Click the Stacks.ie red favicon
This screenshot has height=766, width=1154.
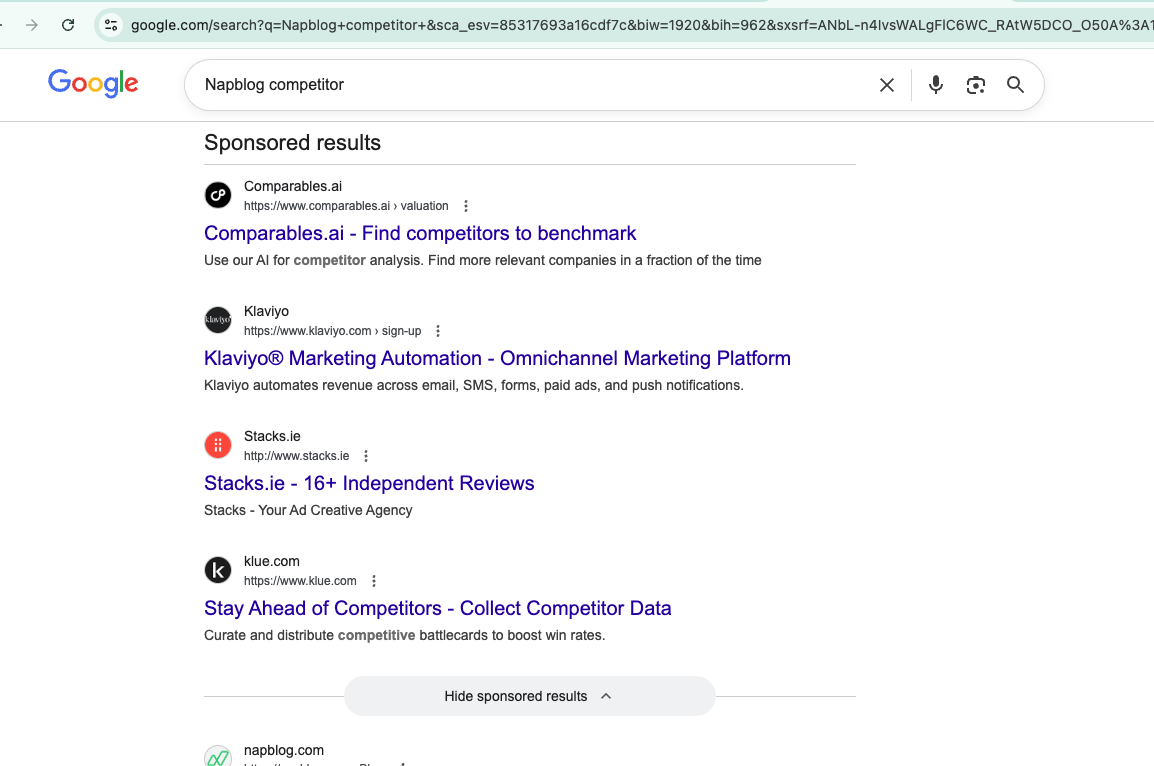218,445
